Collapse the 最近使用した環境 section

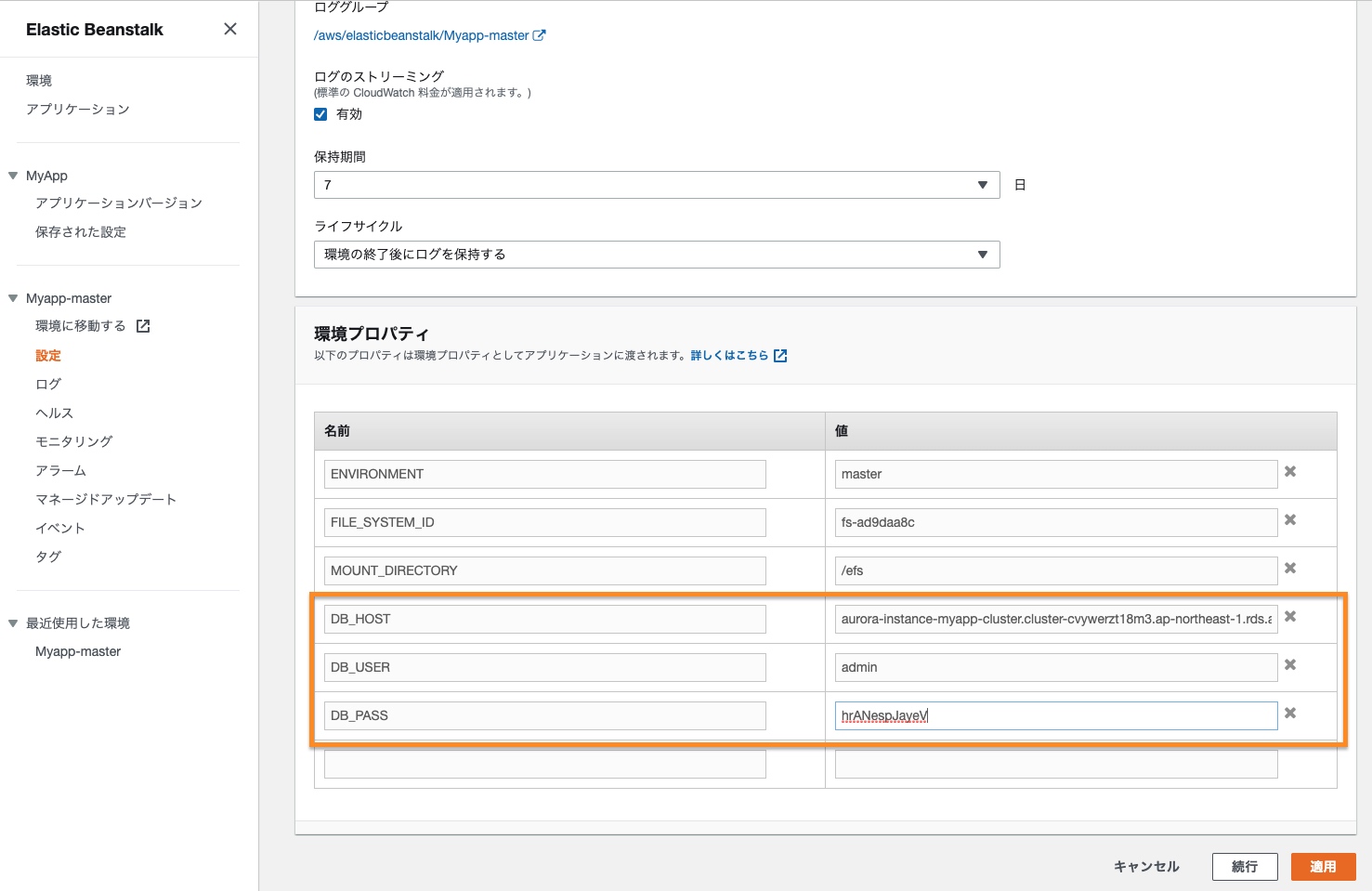[x=13, y=623]
